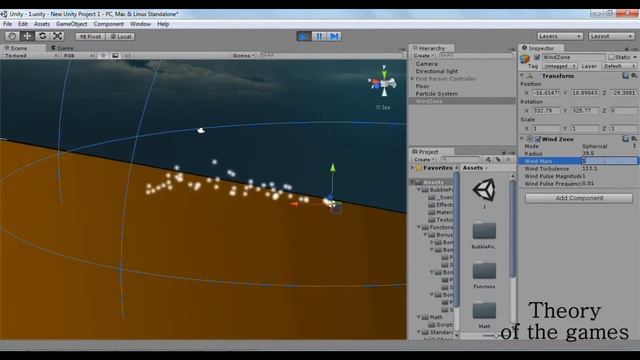The height and width of the screenshot is (360, 640).
Task: Switch to the Inspector tab
Action: 541,48
